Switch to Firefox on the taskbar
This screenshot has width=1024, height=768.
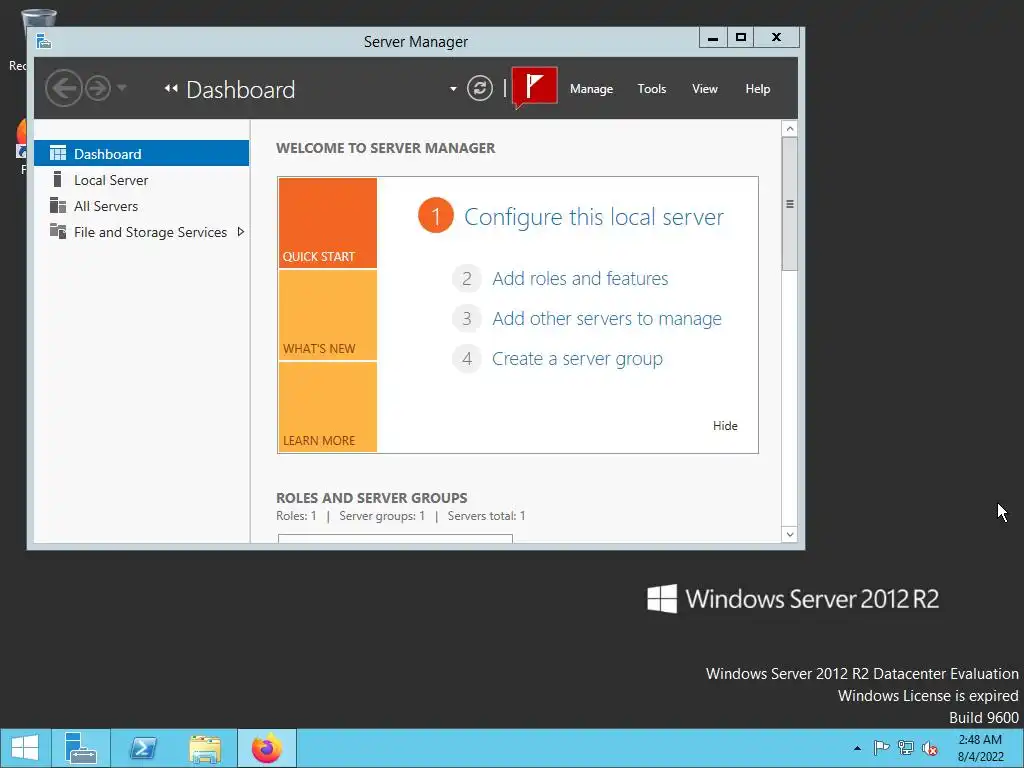267,748
